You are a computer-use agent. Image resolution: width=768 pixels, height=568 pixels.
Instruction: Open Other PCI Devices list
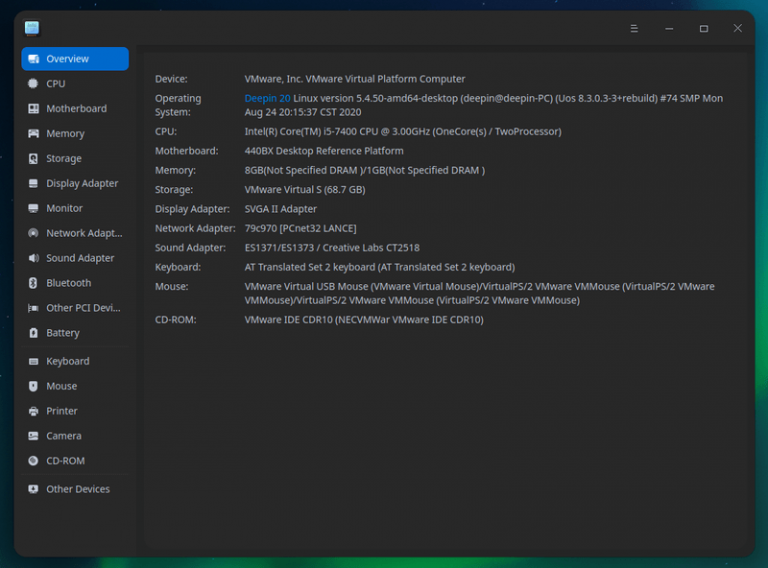[82, 308]
